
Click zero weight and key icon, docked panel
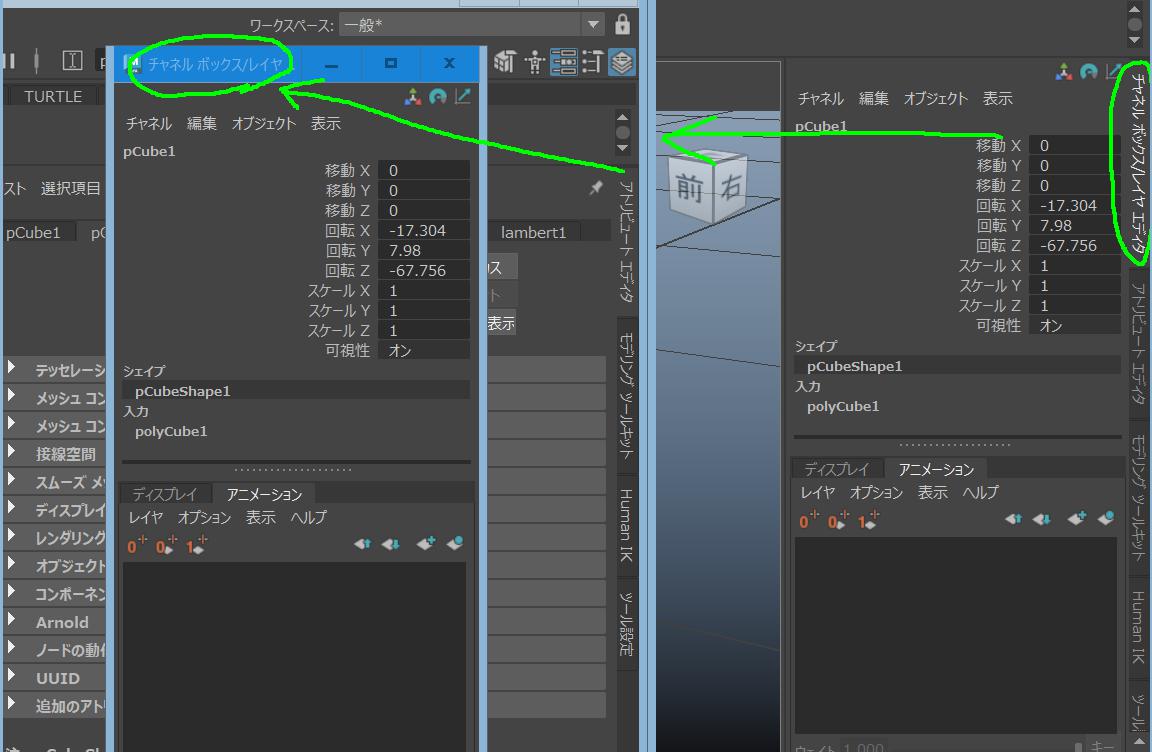click(838, 521)
